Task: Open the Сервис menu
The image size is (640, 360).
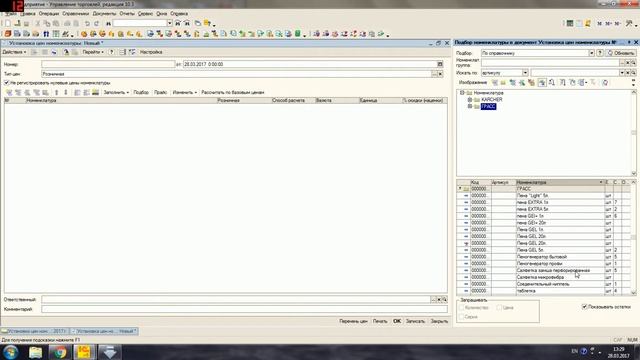Action: tap(145, 13)
